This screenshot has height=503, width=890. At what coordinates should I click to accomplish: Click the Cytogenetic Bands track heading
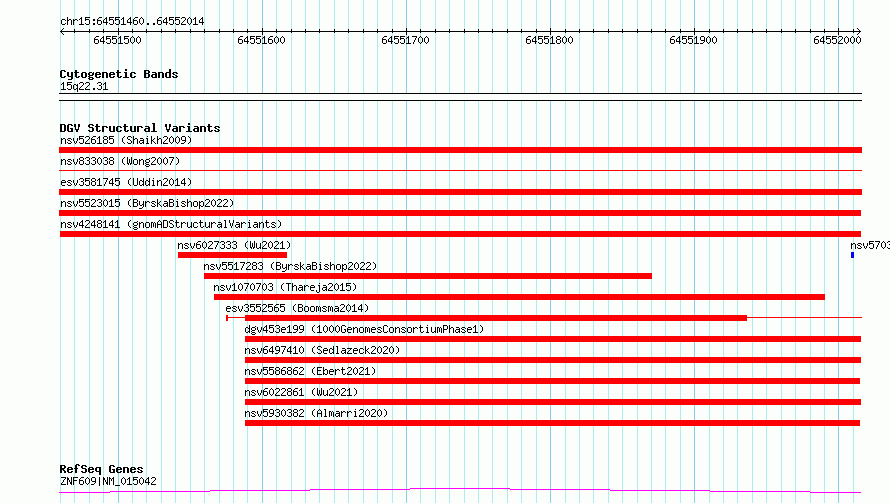click(119, 74)
